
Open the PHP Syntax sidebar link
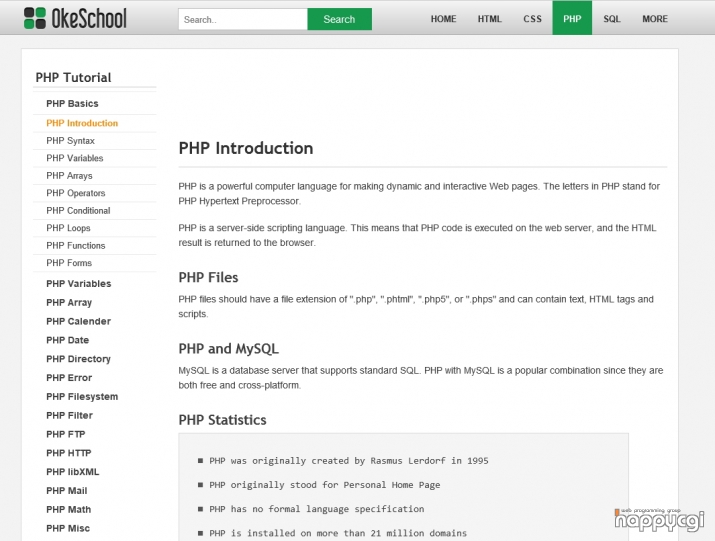pos(70,140)
